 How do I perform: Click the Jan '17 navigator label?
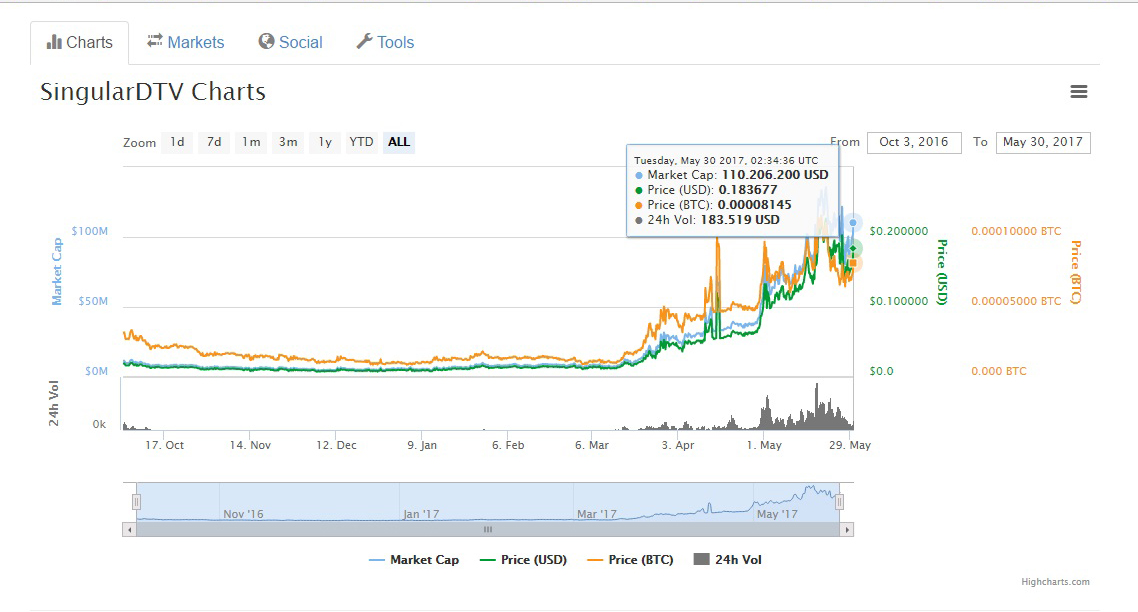click(421, 514)
